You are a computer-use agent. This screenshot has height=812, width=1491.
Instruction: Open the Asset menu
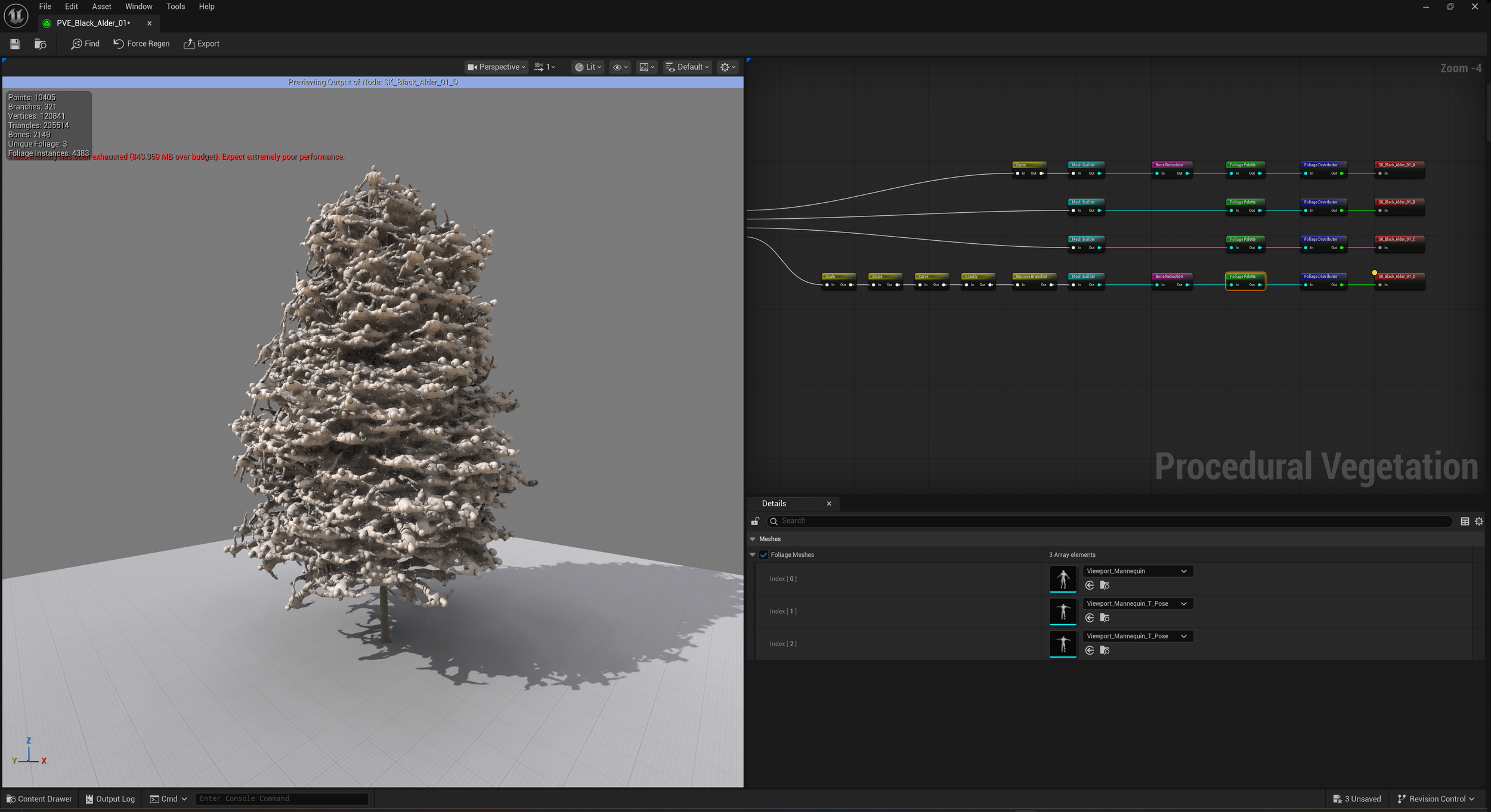coord(101,7)
